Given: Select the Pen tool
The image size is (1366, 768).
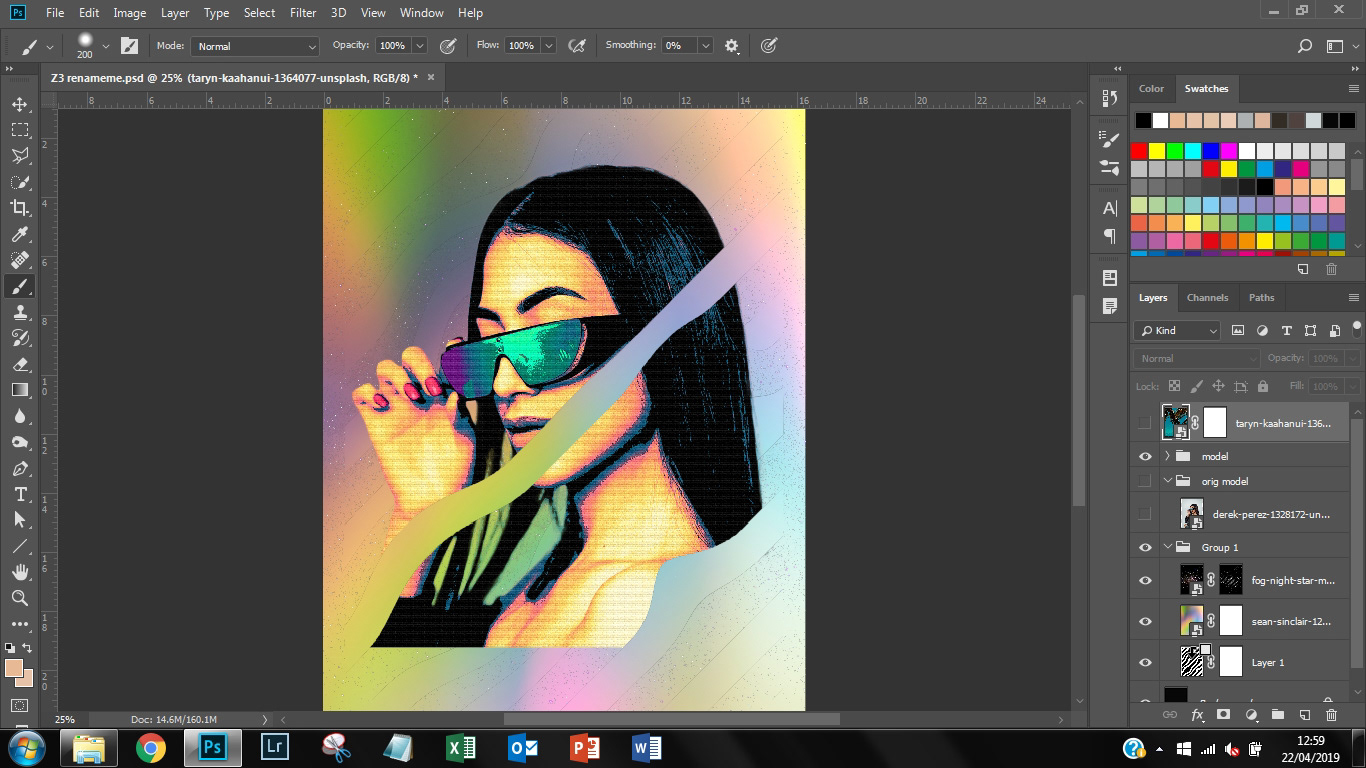Looking at the screenshot, I should pos(20,469).
